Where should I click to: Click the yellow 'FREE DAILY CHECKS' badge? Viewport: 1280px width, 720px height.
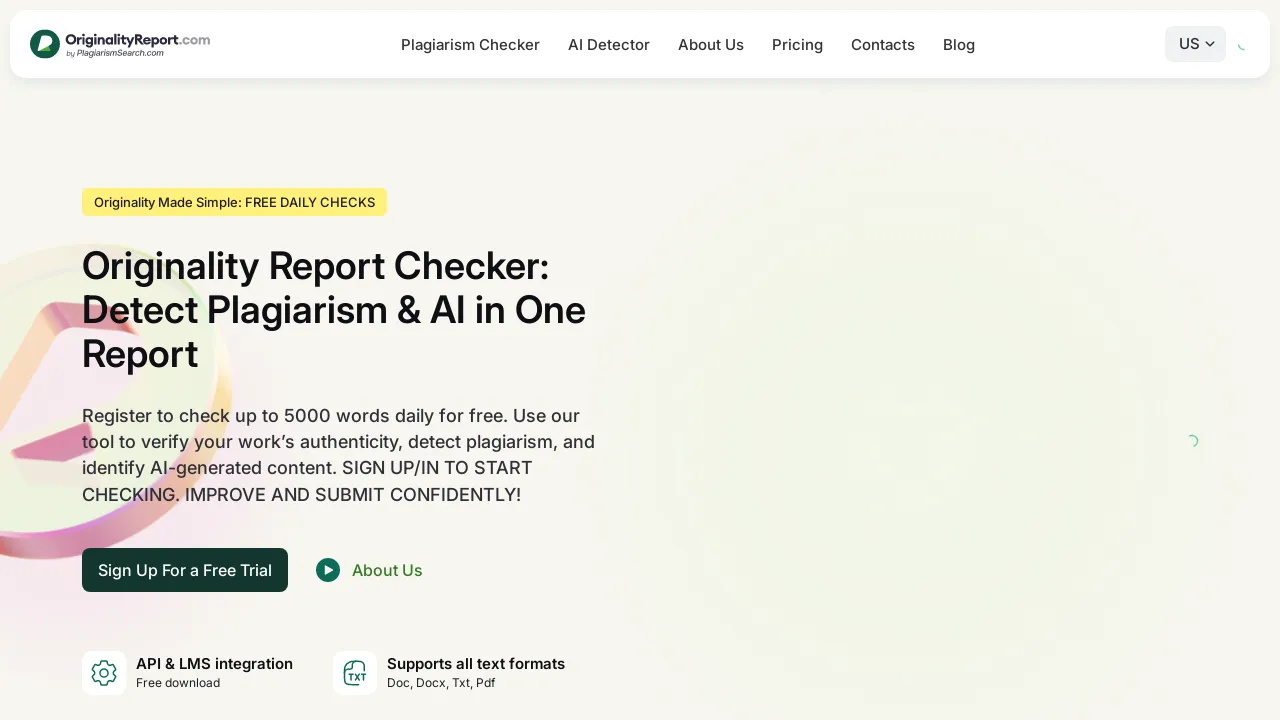(234, 202)
